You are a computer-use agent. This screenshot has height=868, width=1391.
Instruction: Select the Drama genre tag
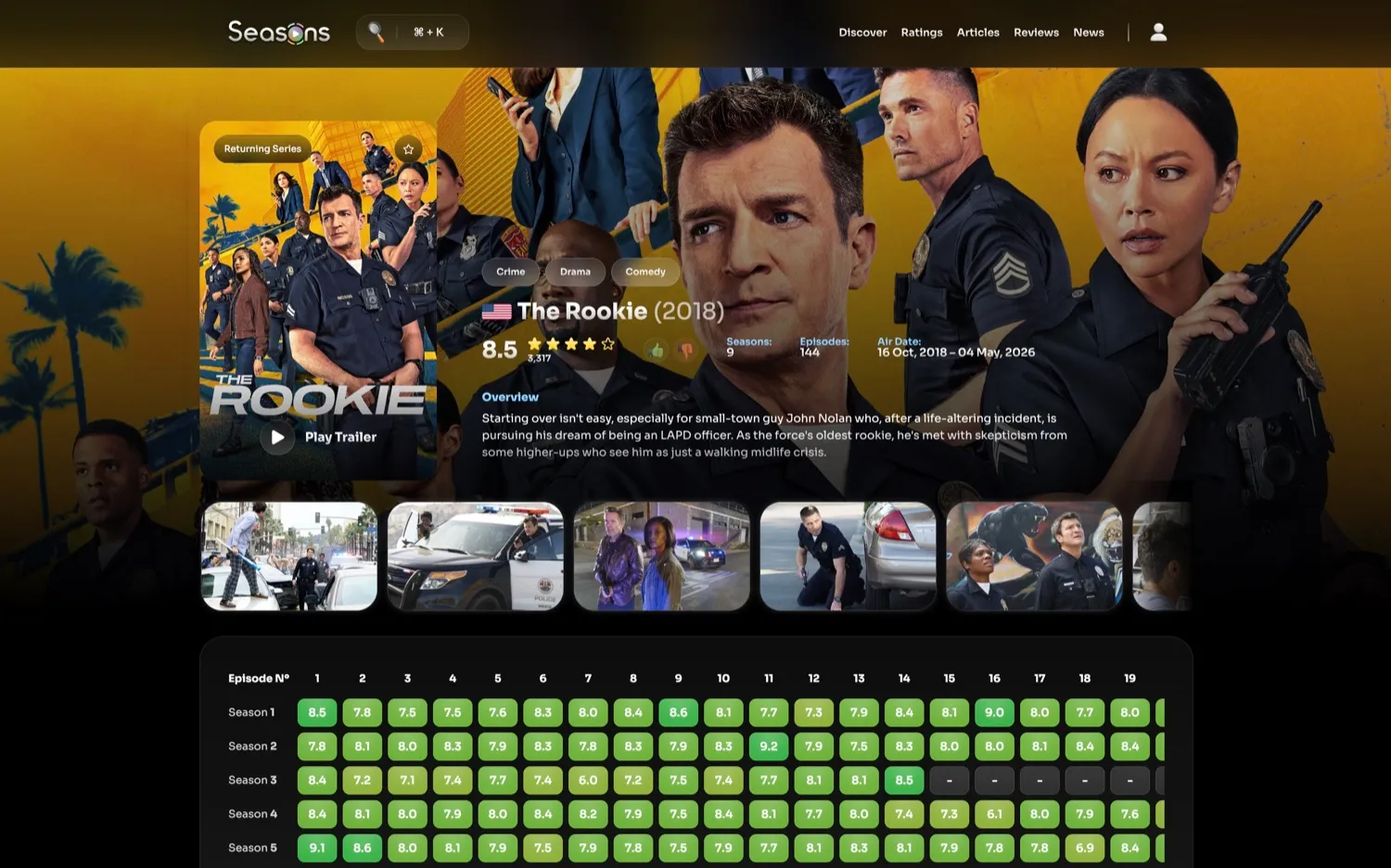pos(575,272)
